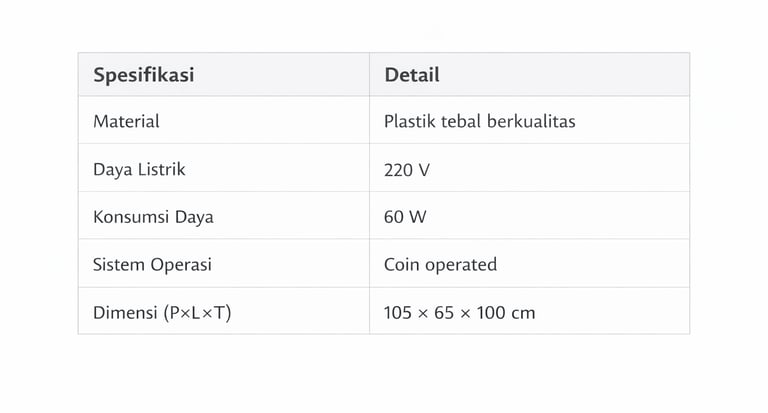Image resolution: width=768 pixels, height=413 pixels.
Task: Select the Dimensi (P×L×T) label cell
Action: 162,313
